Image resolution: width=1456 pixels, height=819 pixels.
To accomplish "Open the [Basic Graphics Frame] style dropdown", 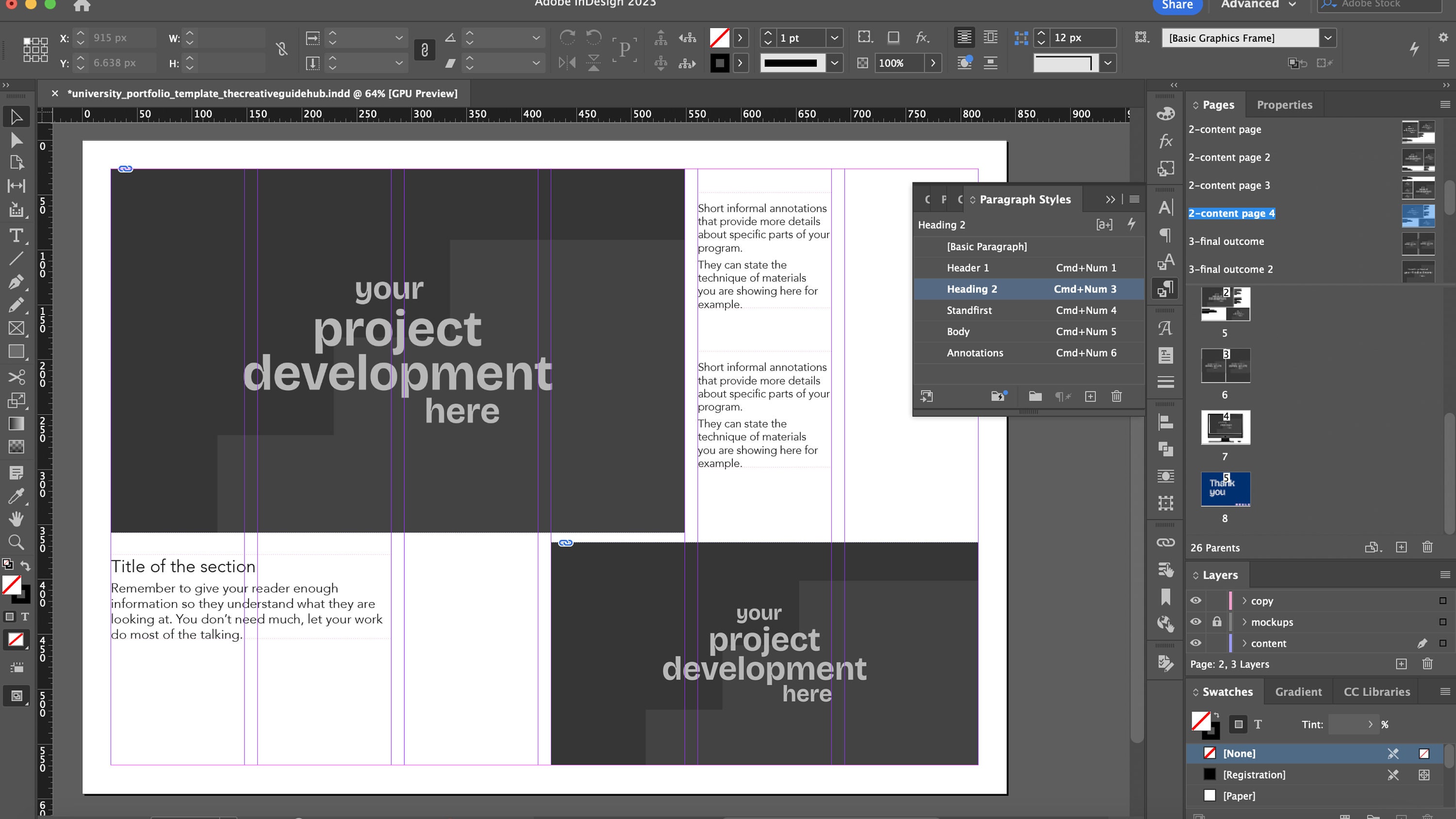I will pos(1328,38).
